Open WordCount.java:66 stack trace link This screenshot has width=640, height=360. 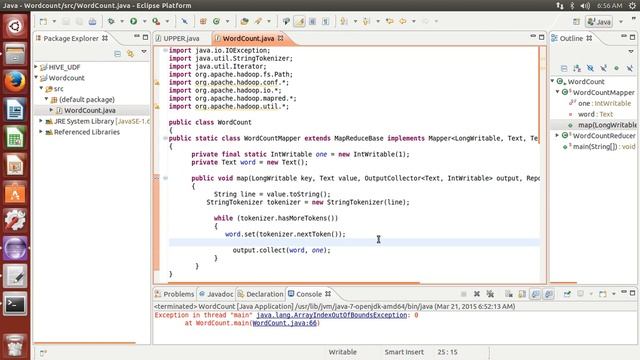click(x=284, y=323)
